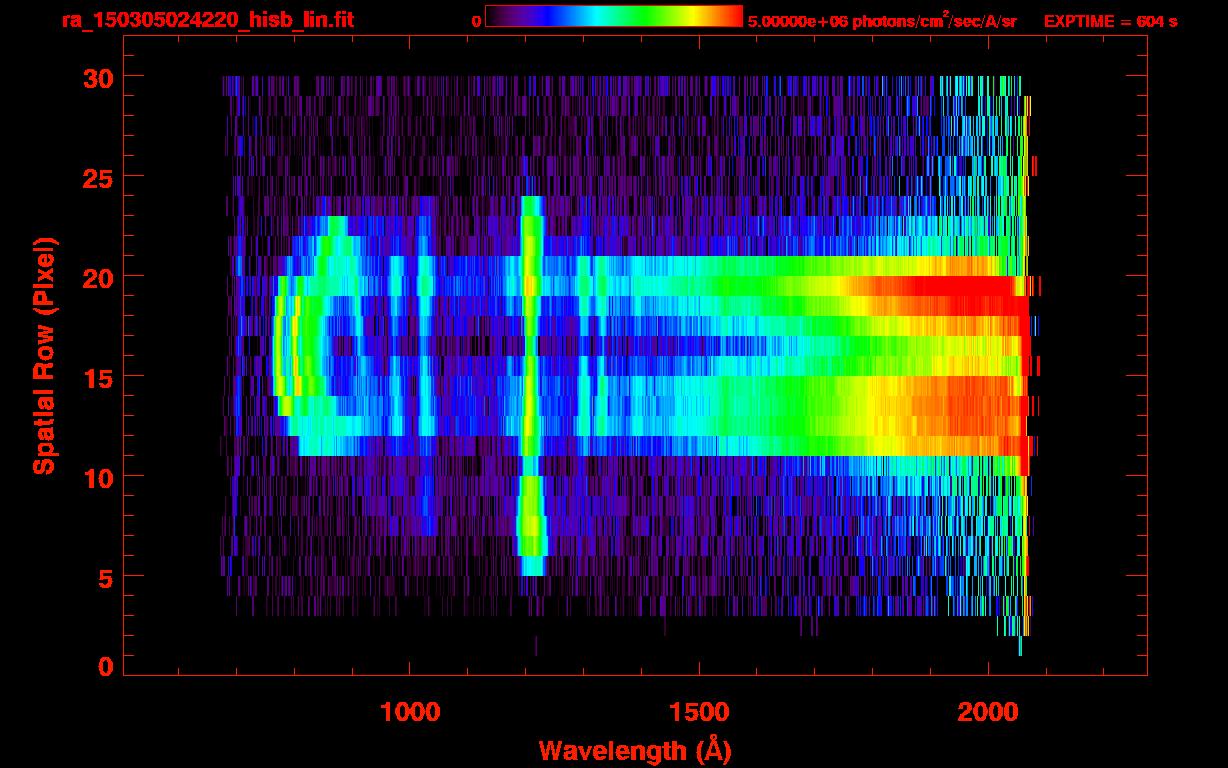The image size is (1228, 768).
Task: Click the Spatial Row (Pixel) axis label
Action: 44,356
